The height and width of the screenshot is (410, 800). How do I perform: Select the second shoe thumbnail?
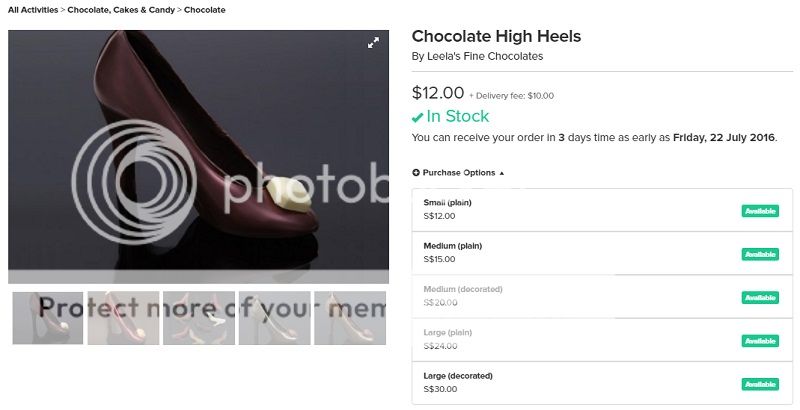pyautogui.click(x=123, y=318)
